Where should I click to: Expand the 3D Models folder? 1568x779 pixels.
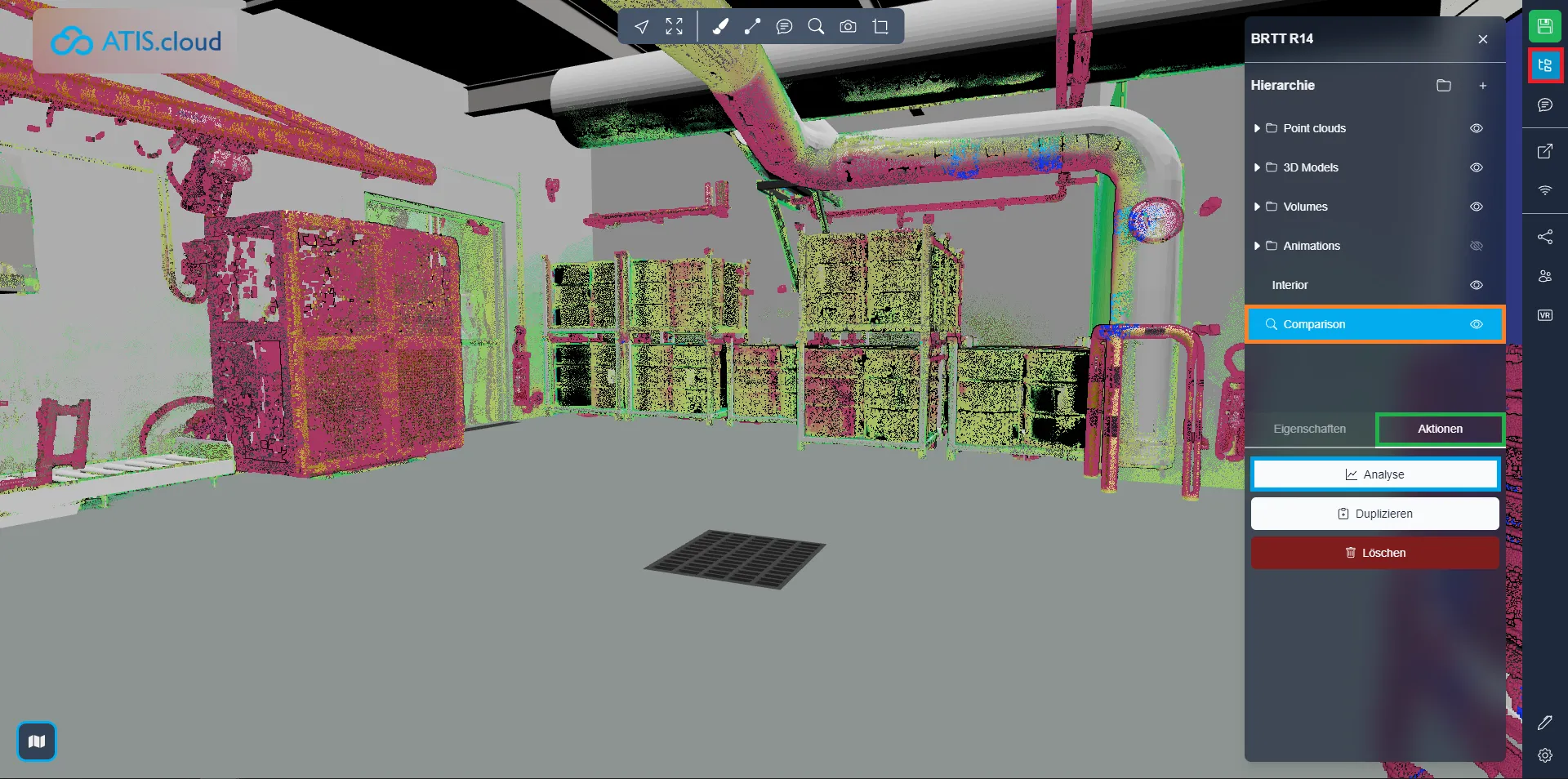(1257, 167)
